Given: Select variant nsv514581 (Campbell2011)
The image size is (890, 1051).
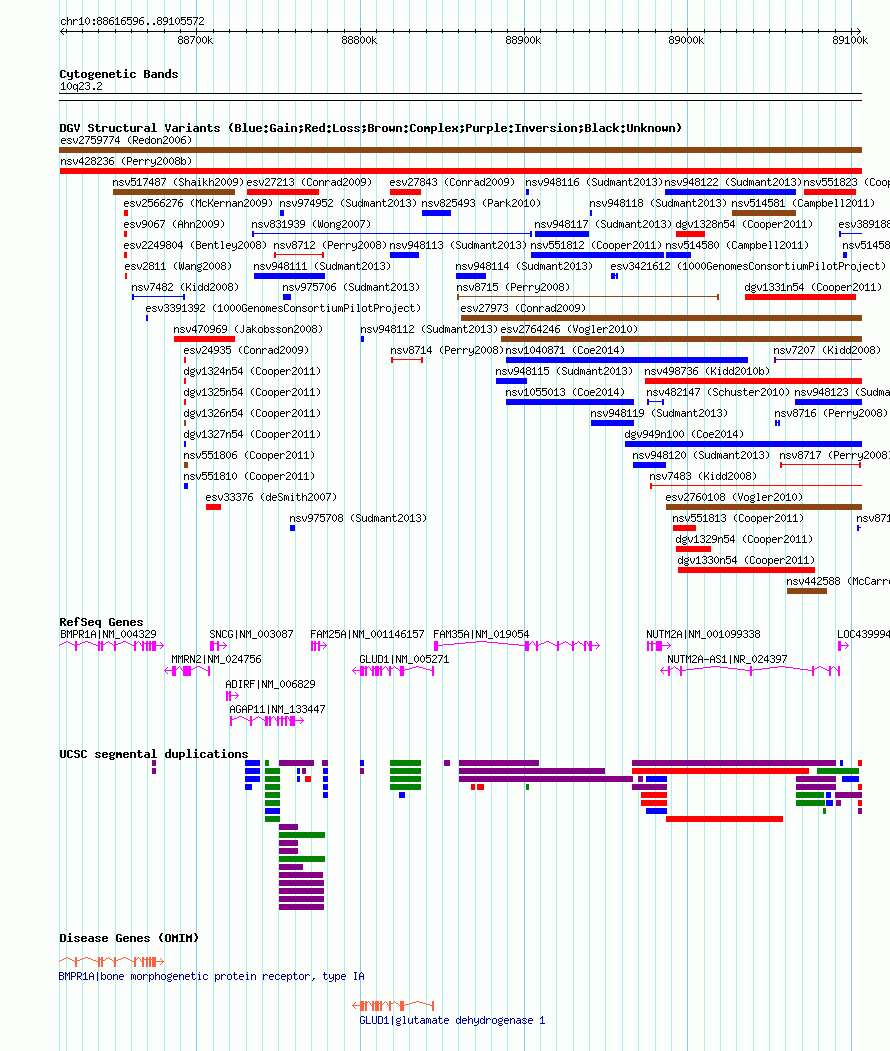Looking at the screenshot, I should (x=803, y=203).
